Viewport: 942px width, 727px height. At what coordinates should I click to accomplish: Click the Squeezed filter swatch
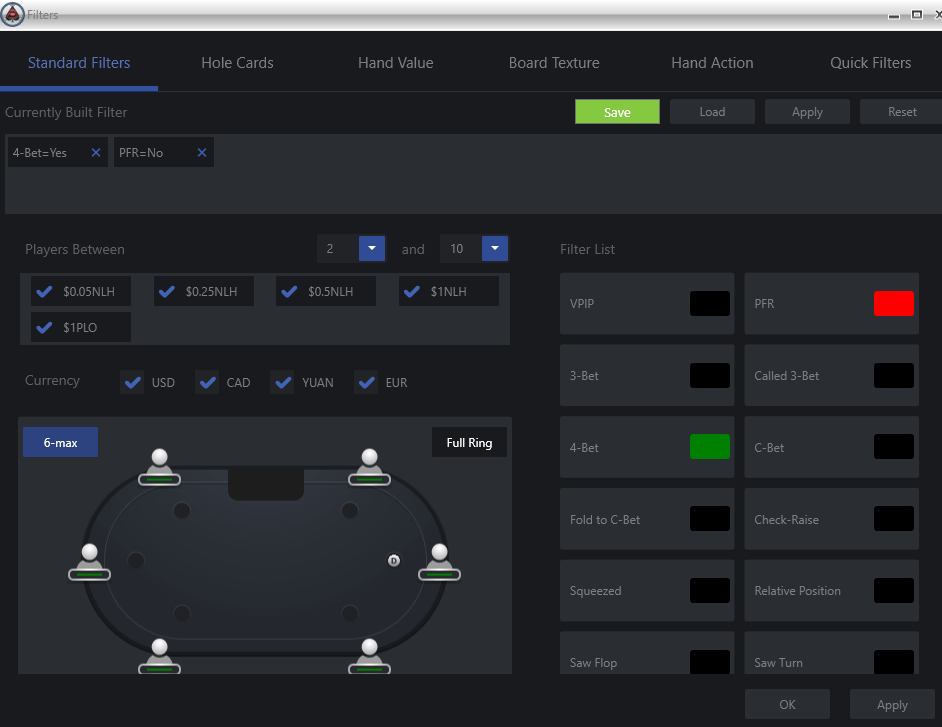pos(710,591)
